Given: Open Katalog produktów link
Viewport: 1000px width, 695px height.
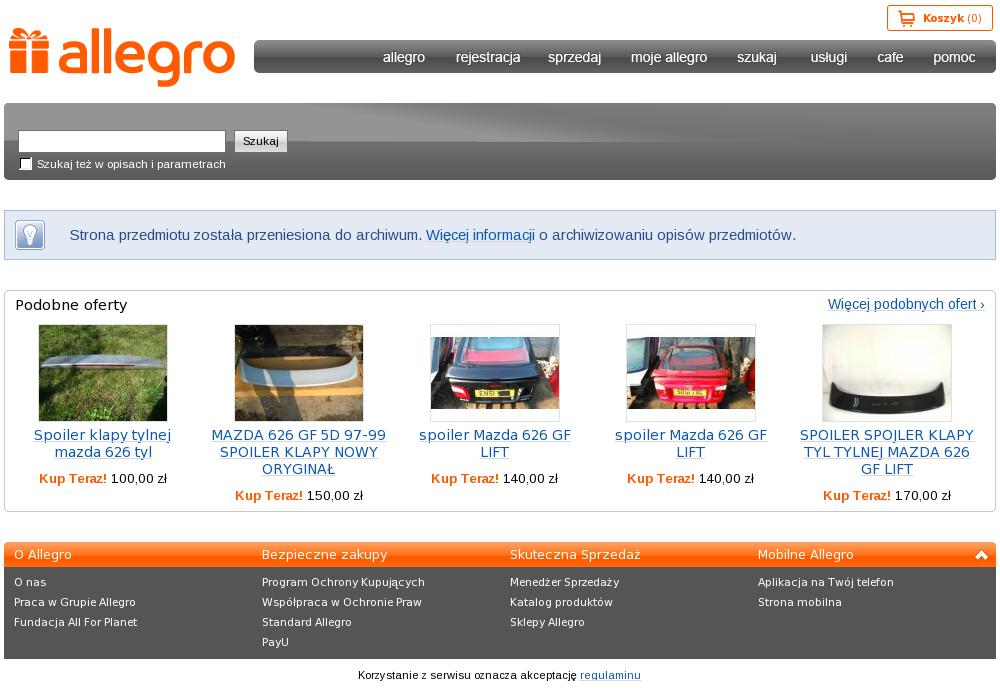Looking at the screenshot, I should 561,602.
